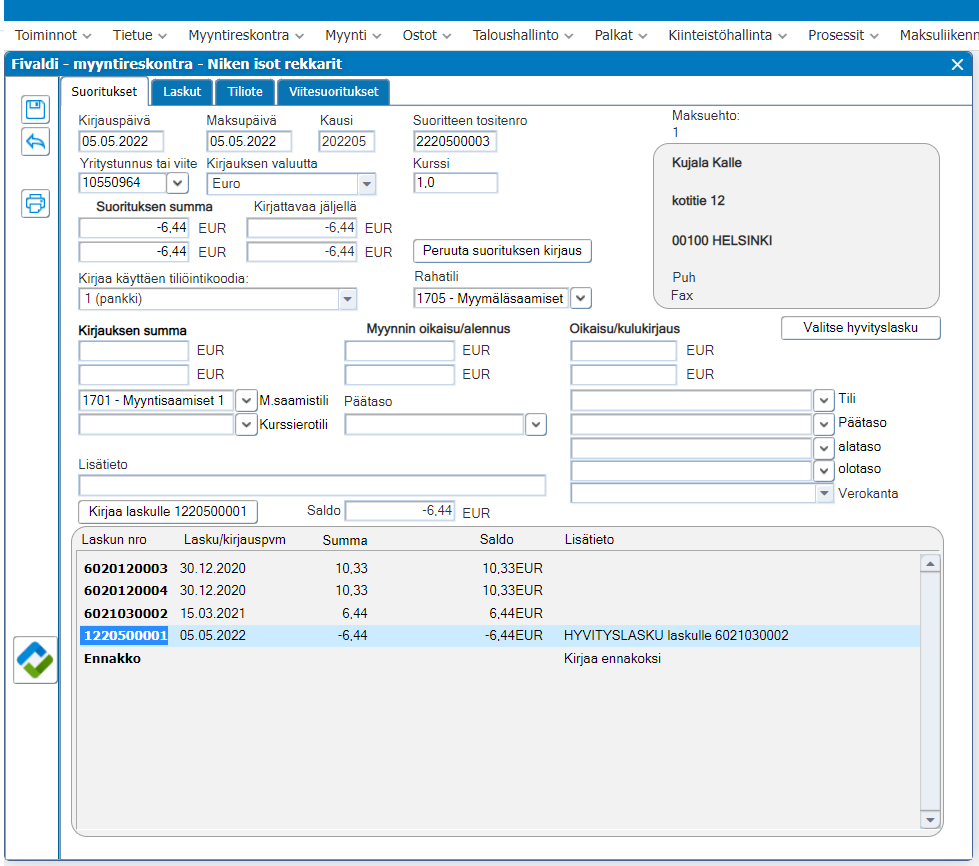Open Kirjauksen valuutta Euro dropdown
Image resolution: width=979 pixels, height=866 pixels.
coord(367,184)
